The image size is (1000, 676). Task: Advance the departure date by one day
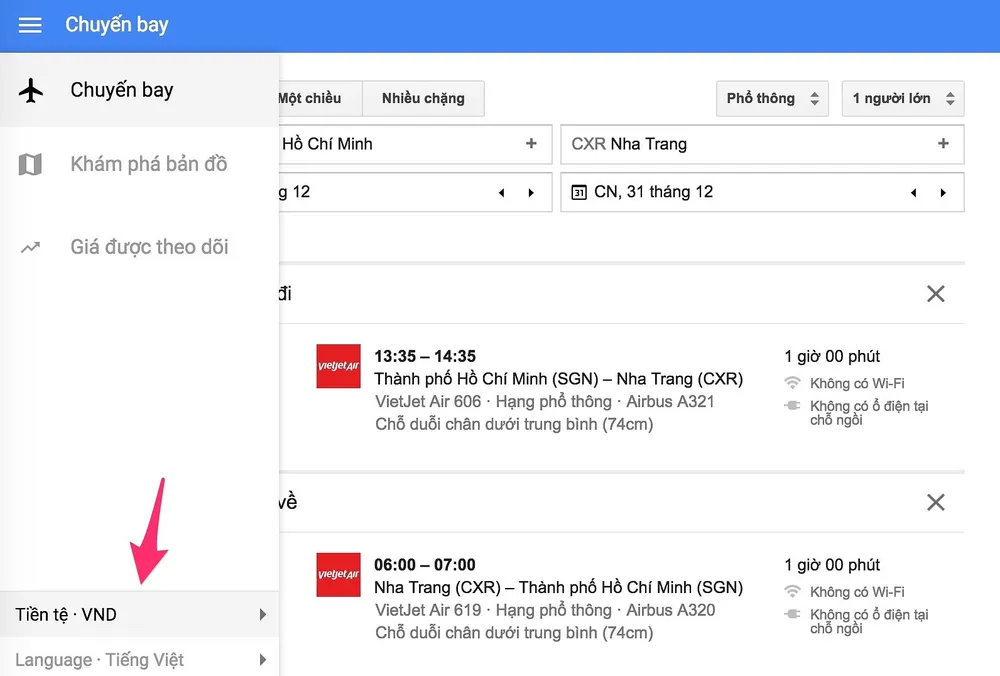[x=531, y=193]
